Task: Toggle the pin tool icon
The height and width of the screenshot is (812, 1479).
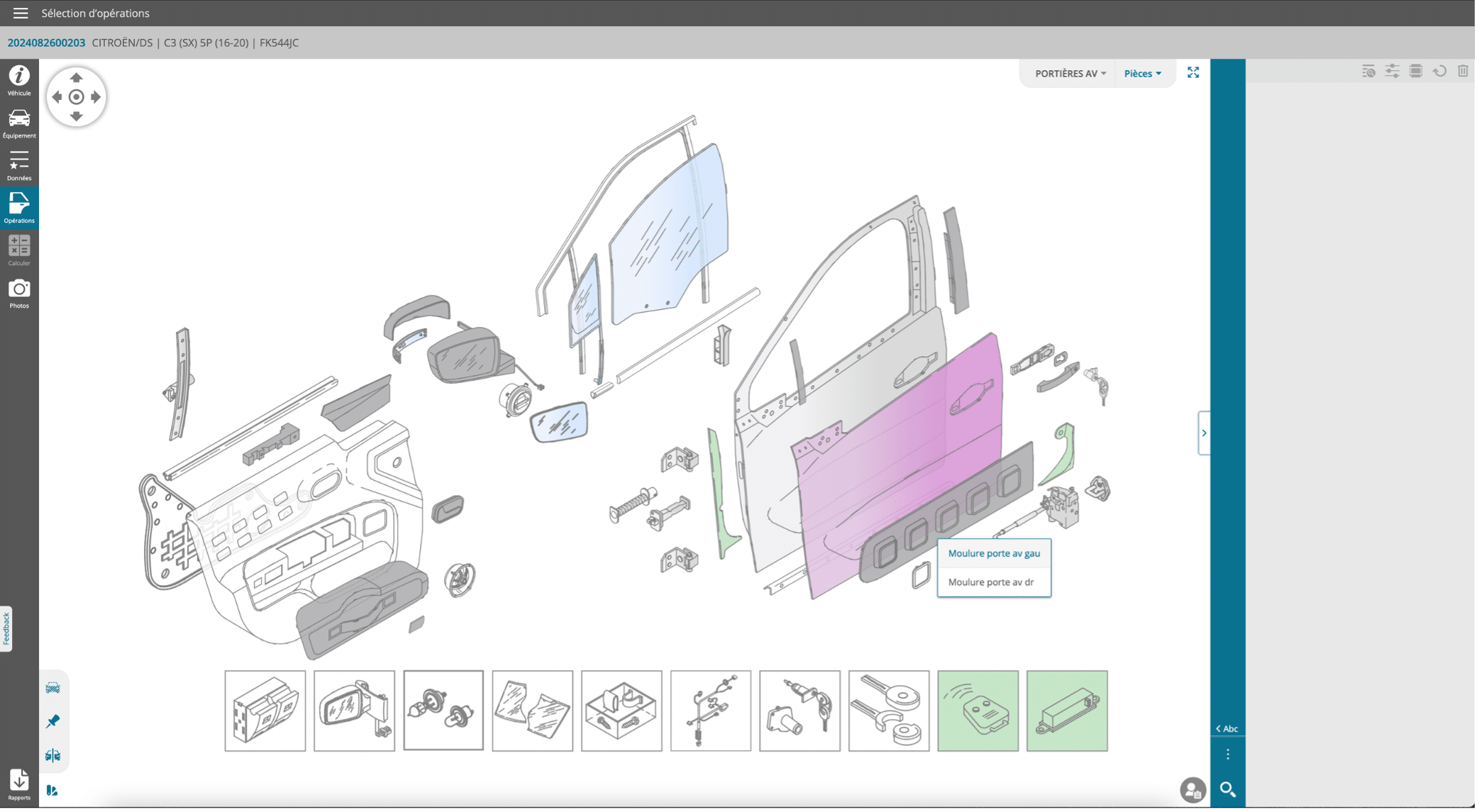Action: [53, 721]
